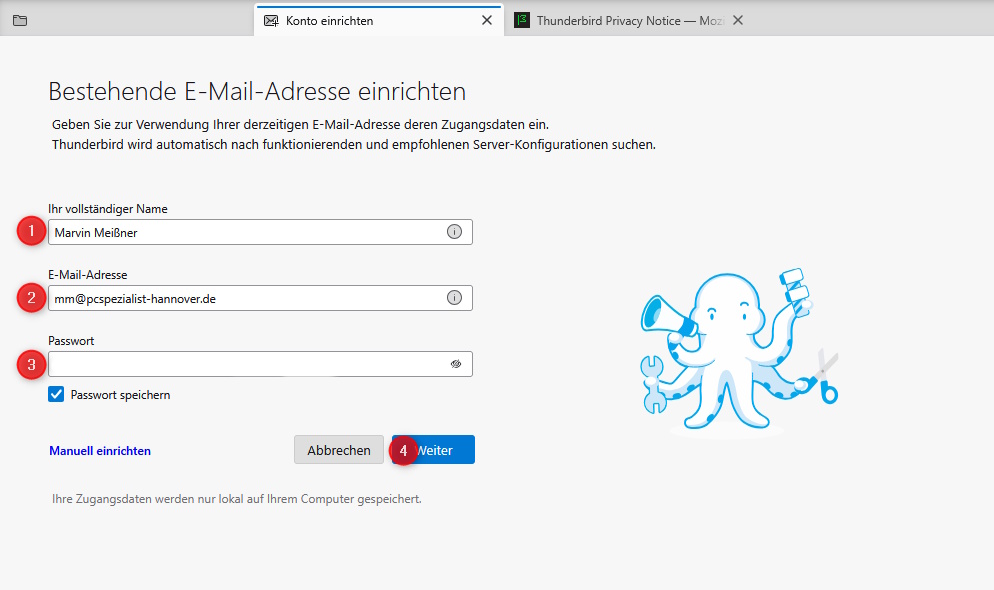Click the info icon in the name field
994x590 pixels.
click(454, 232)
